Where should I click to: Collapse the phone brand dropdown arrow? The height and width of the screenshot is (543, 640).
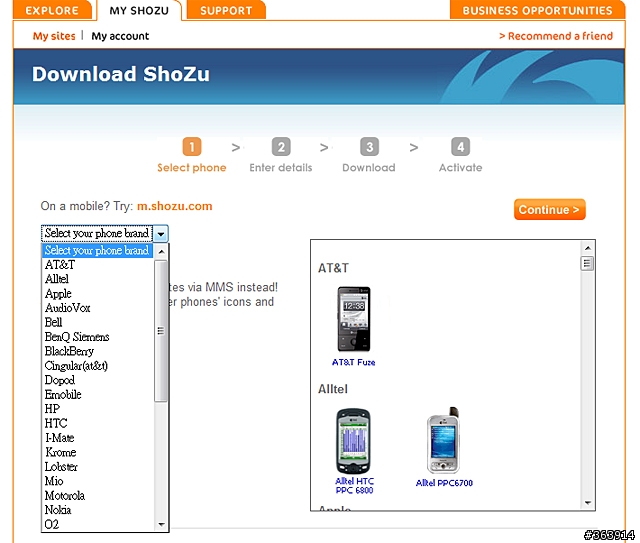pos(161,234)
